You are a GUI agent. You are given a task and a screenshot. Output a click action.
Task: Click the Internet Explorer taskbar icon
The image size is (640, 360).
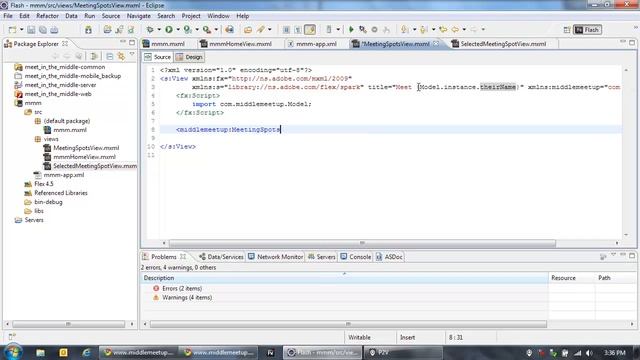(86, 352)
